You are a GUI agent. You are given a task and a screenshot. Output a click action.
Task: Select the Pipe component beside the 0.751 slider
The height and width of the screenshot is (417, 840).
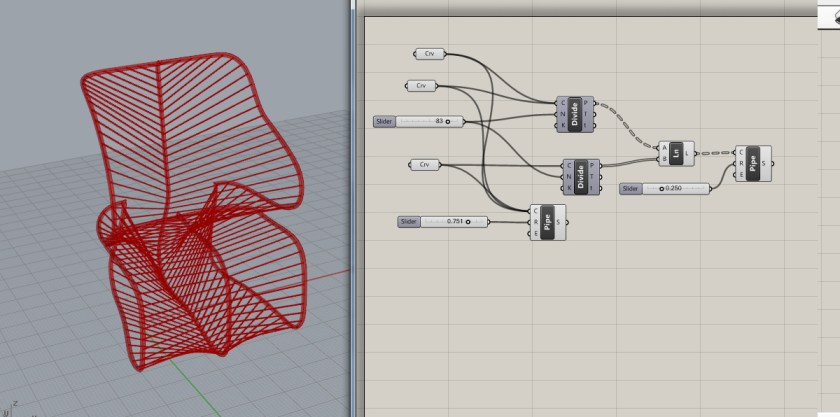pyautogui.click(x=547, y=223)
